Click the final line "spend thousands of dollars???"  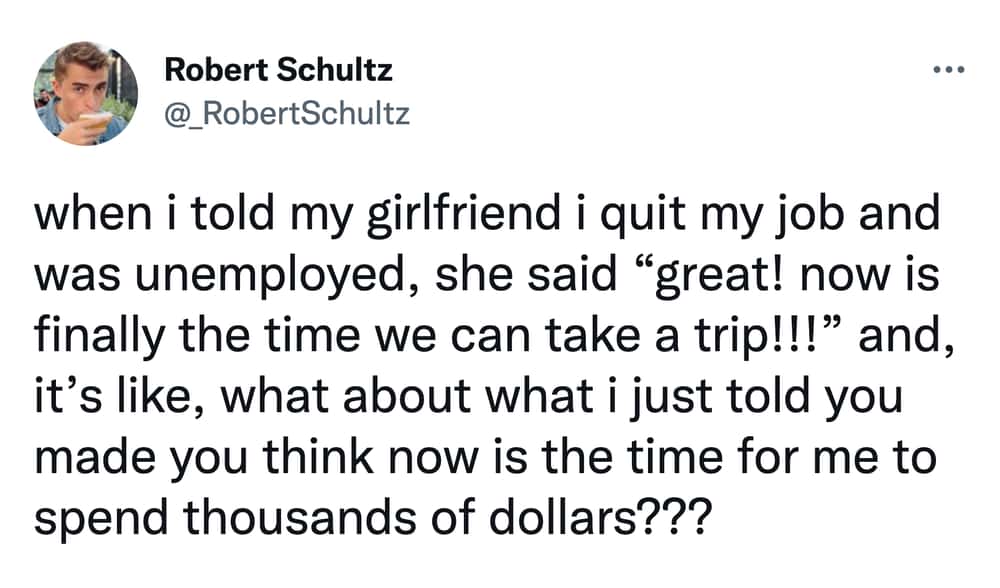(372, 518)
